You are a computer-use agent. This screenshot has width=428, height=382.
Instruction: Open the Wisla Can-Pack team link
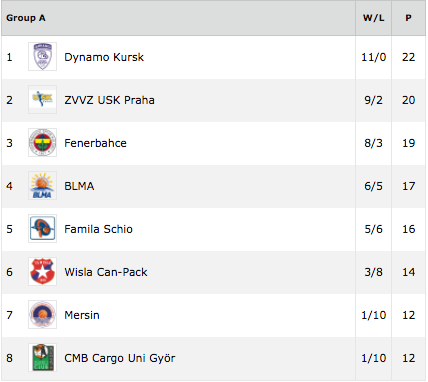coord(106,272)
